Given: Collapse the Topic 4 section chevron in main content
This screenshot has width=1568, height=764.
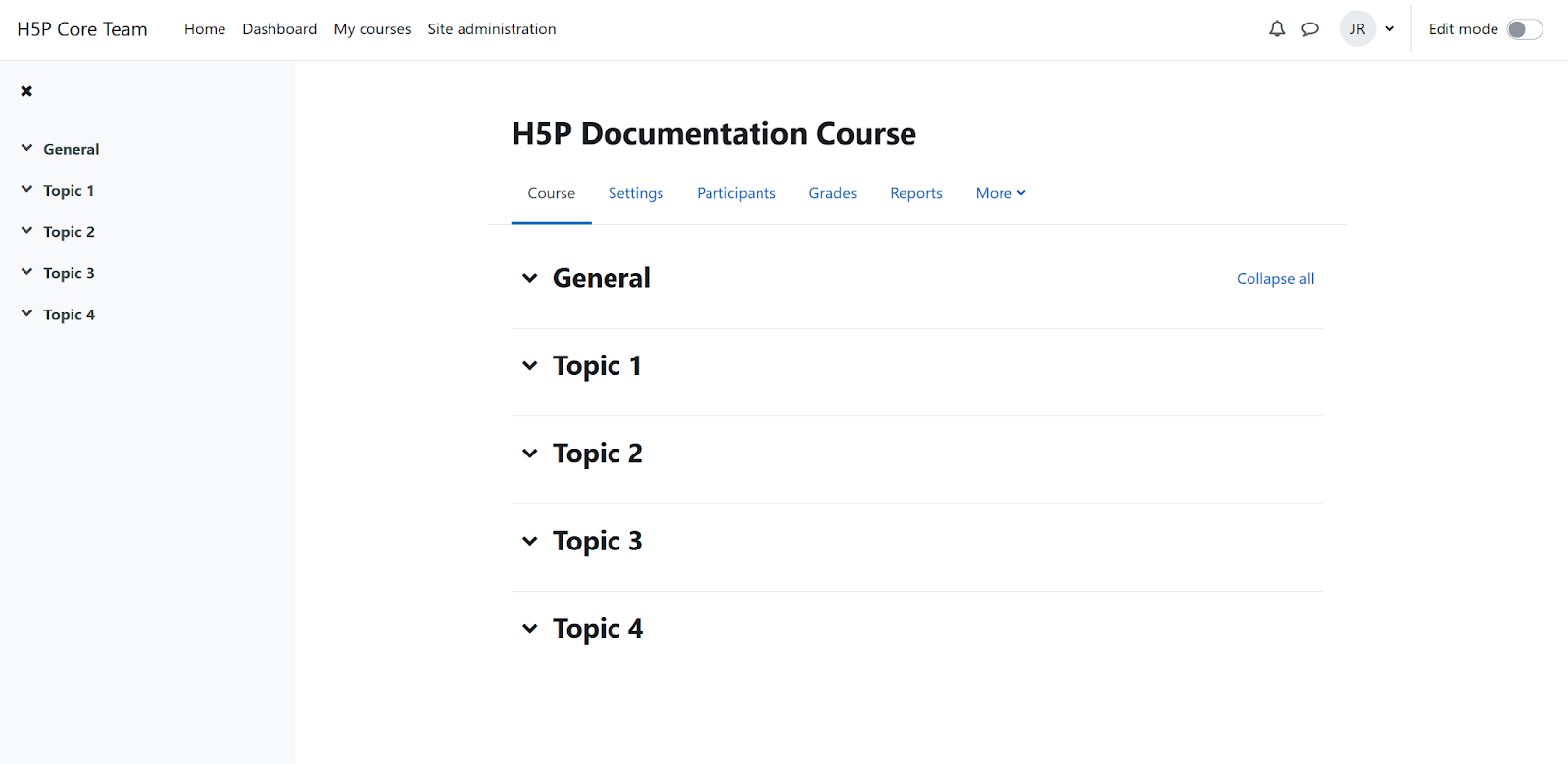Looking at the screenshot, I should click(x=530, y=629).
